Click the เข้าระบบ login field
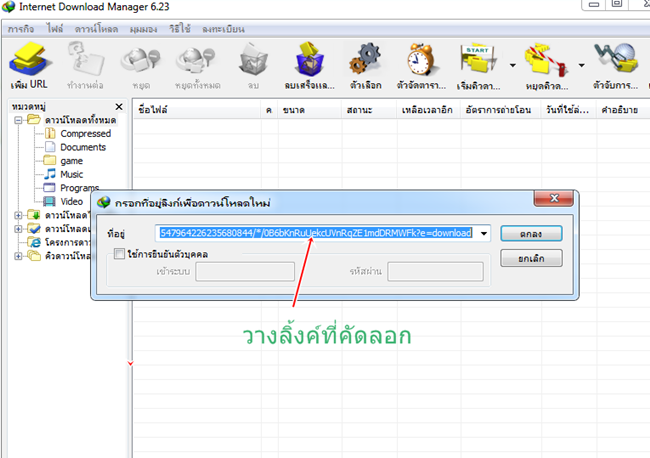This screenshot has height=458, width=650. [x=245, y=271]
